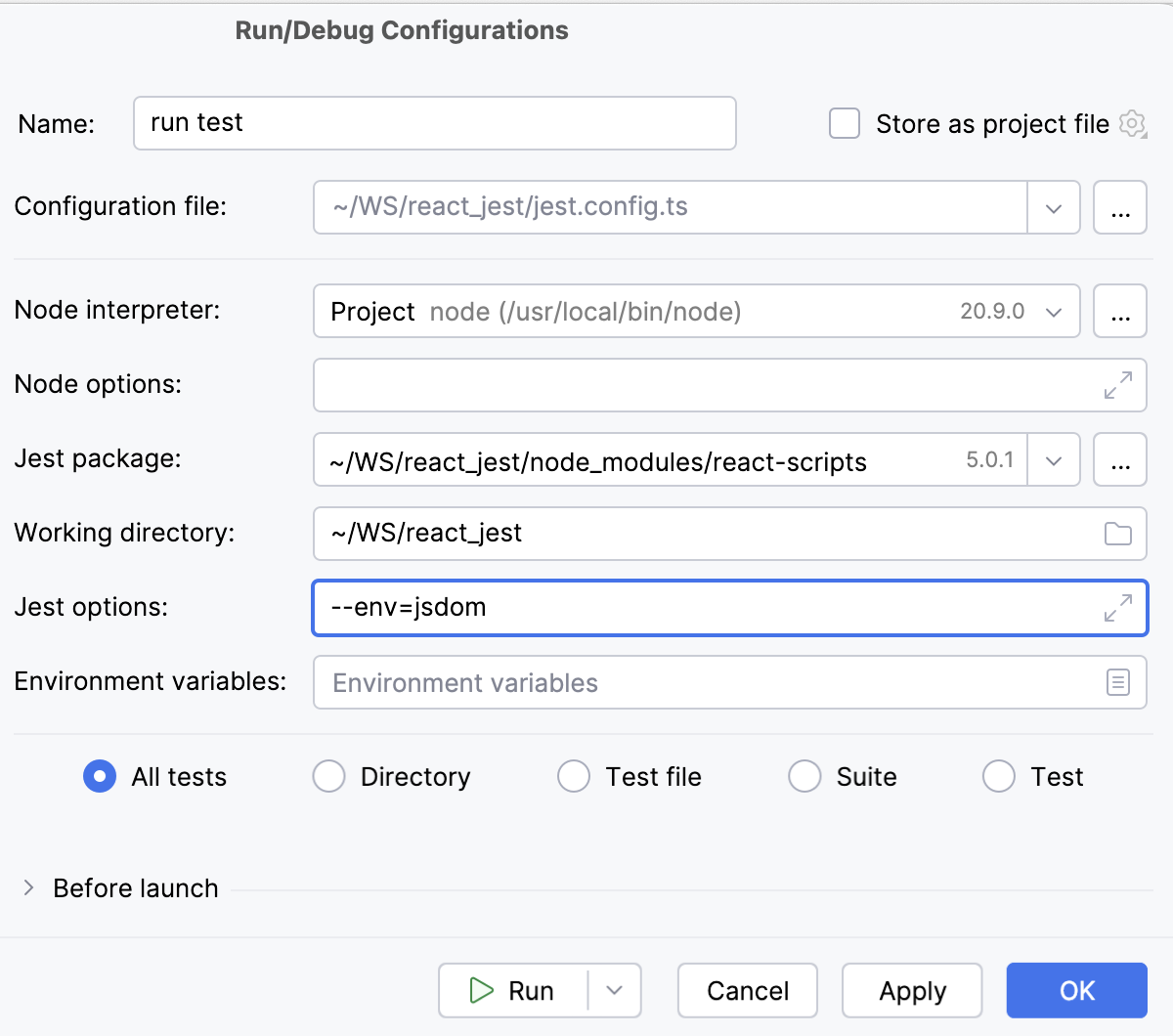Choose the Test file scope option
The height and width of the screenshot is (1036, 1173).
(574, 776)
